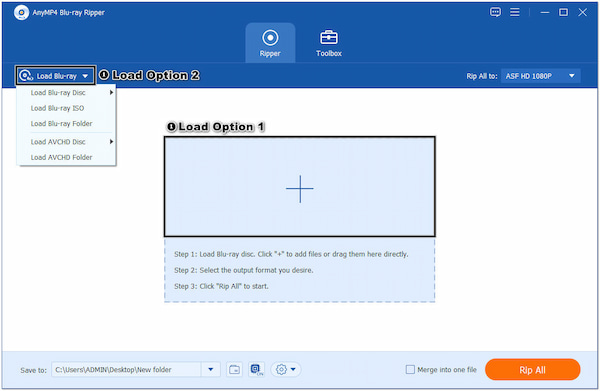Open the Rip All to format dropdown
This screenshot has height=391, width=600.
[x=541, y=76]
